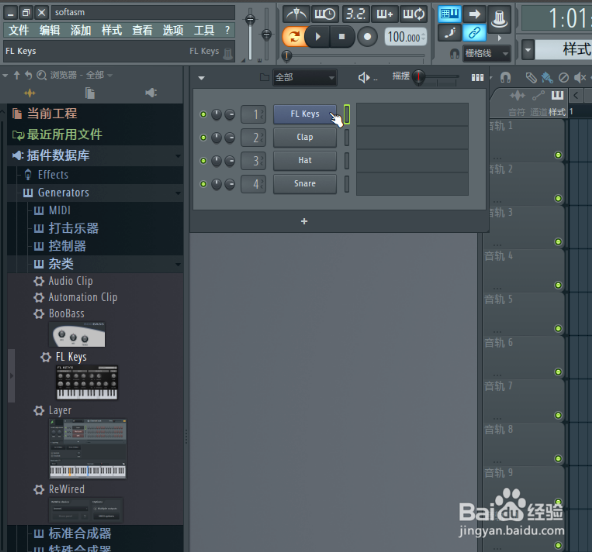Stop playback with the stop button
The height and width of the screenshot is (552, 592).
pos(342,37)
